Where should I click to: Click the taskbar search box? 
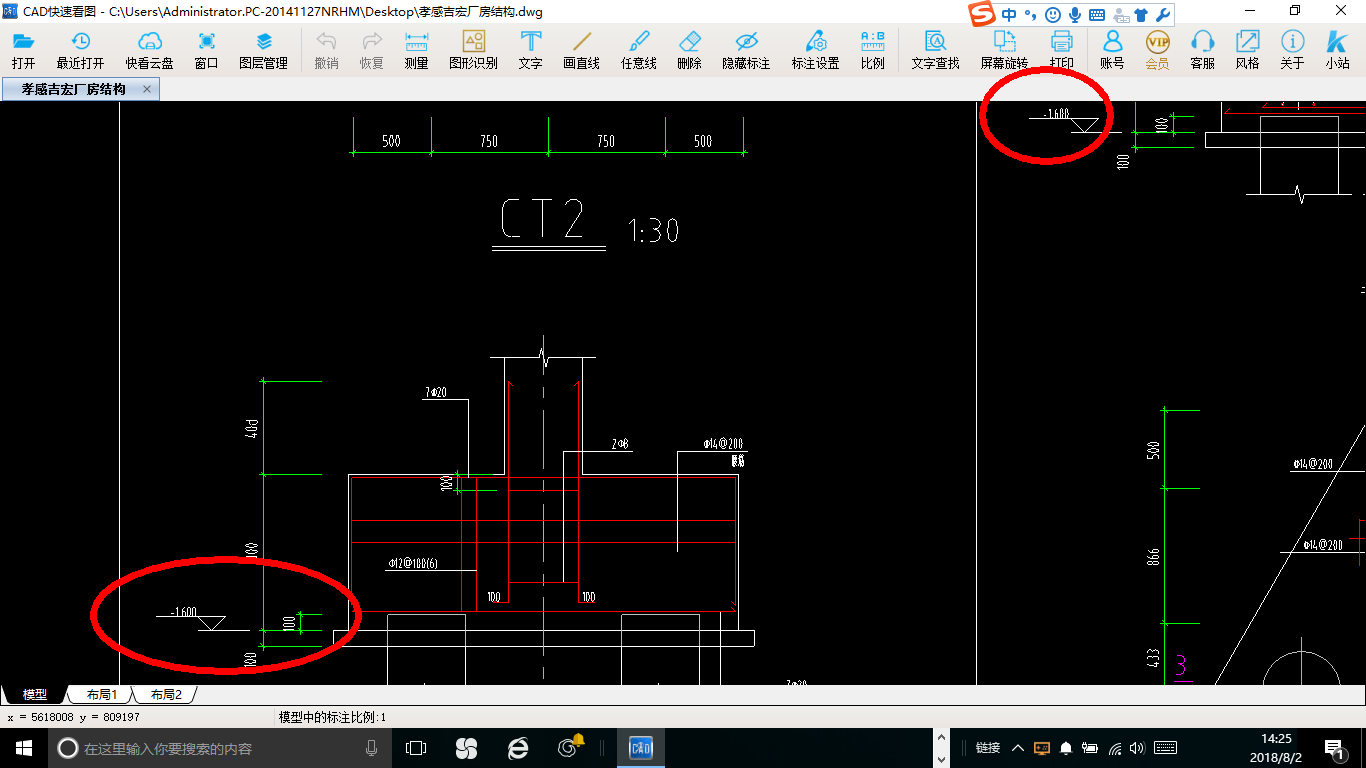pos(219,748)
